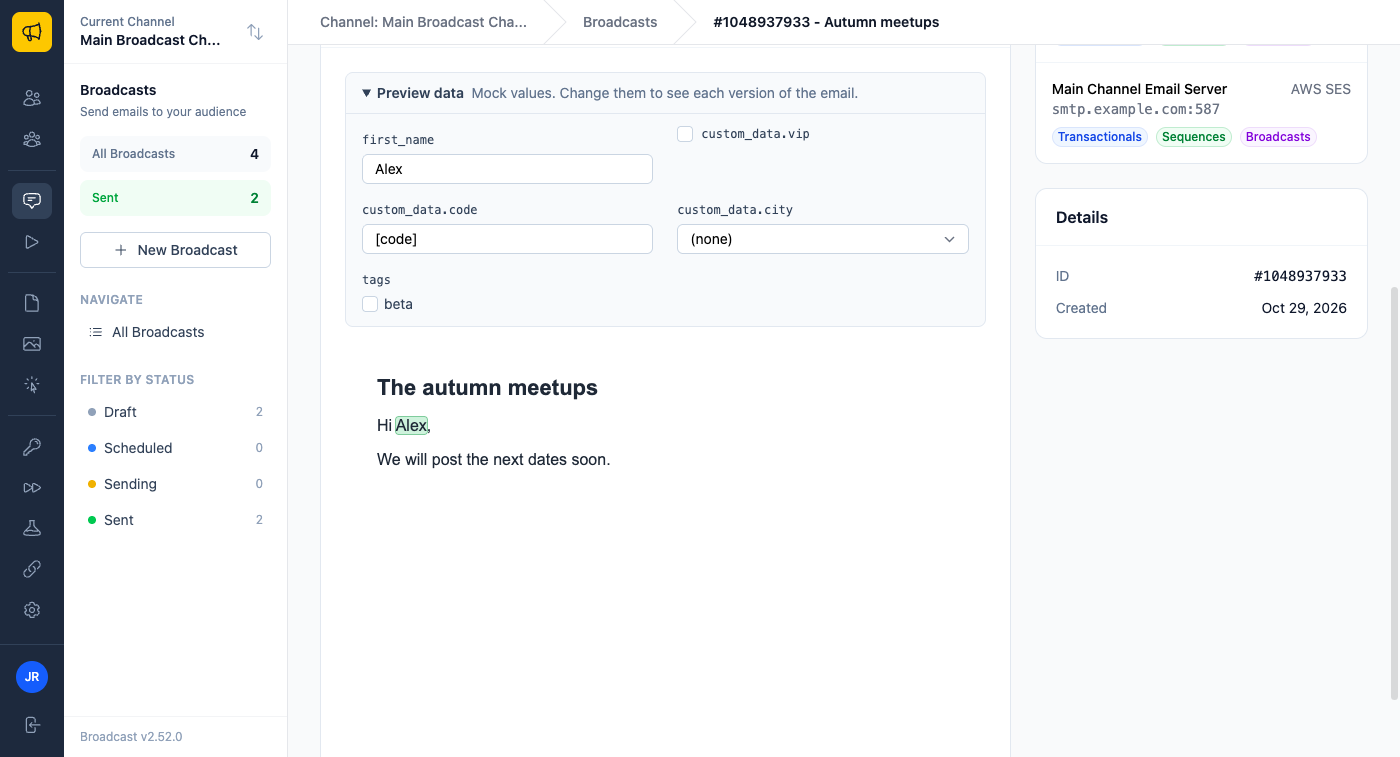Click the purple Broadcasts tag badge
Screen dimensions: 1400x757
(x=1278, y=137)
